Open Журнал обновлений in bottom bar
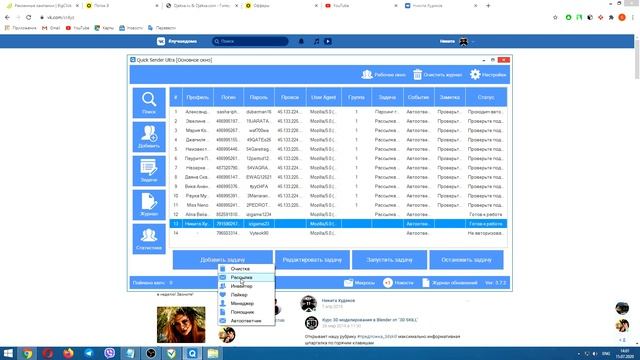This screenshot has width=640, height=360. click(x=449, y=282)
